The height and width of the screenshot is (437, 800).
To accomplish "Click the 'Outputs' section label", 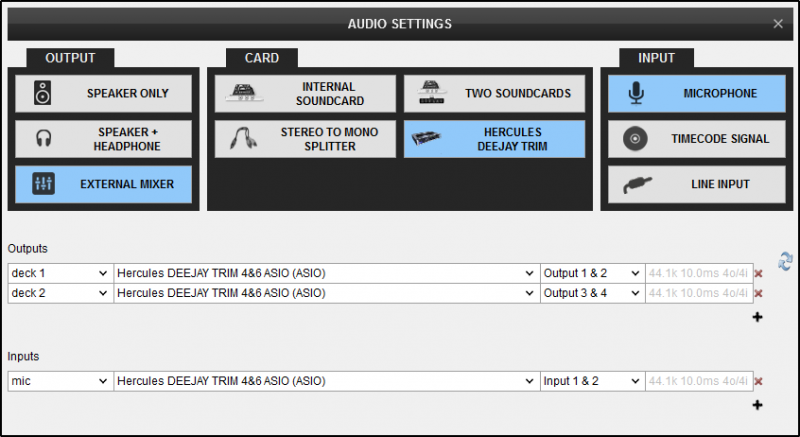I will pyautogui.click(x=28, y=249).
